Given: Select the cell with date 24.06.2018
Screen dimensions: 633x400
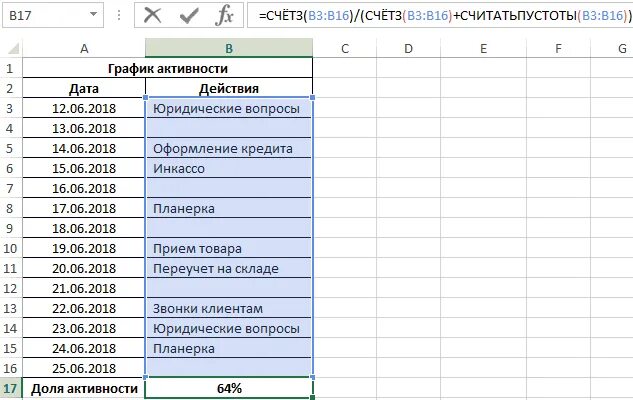Looking at the screenshot, I should coord(84,348).
